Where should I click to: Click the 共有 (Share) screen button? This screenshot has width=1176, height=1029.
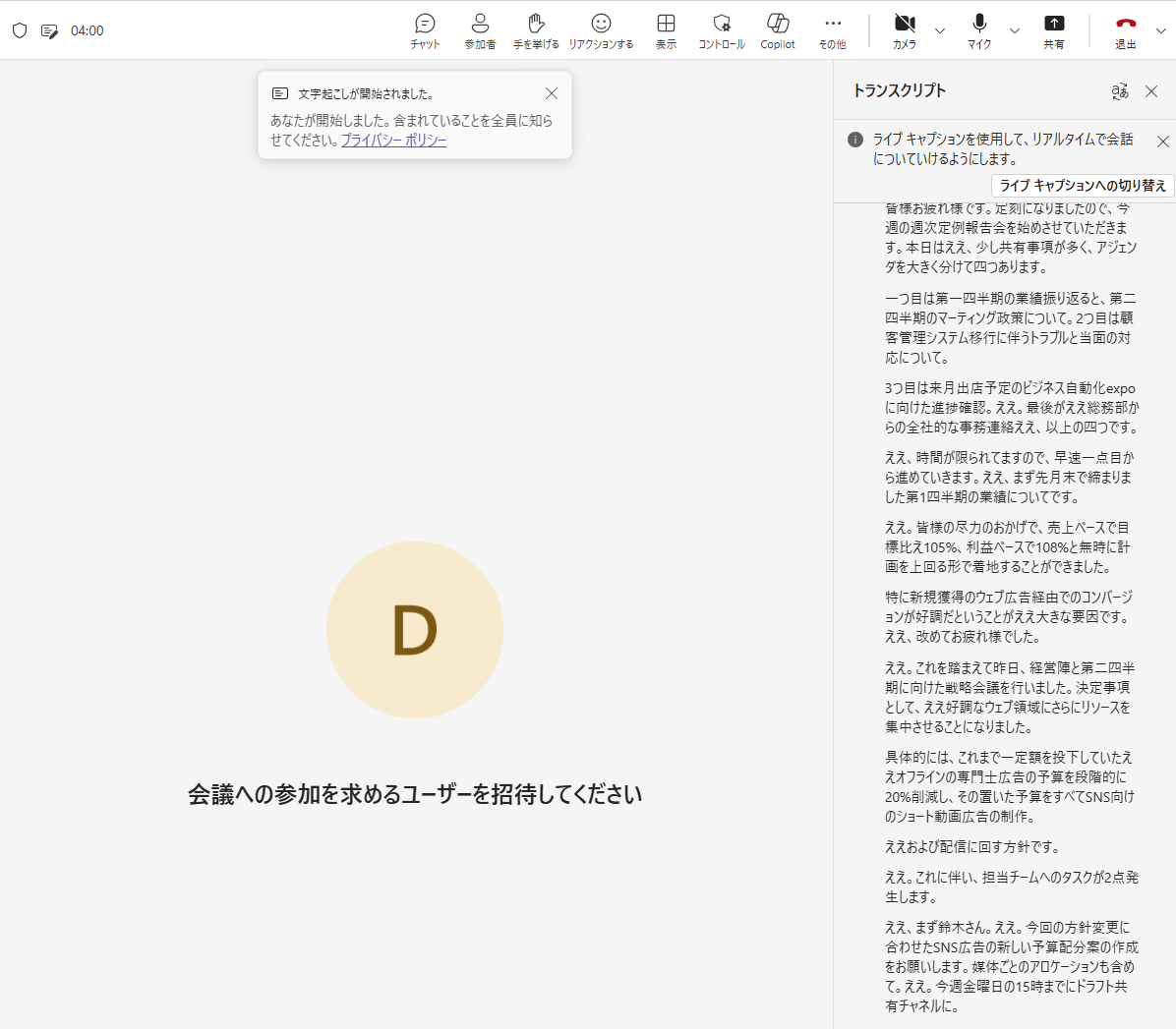click(x=1054, y=30)
